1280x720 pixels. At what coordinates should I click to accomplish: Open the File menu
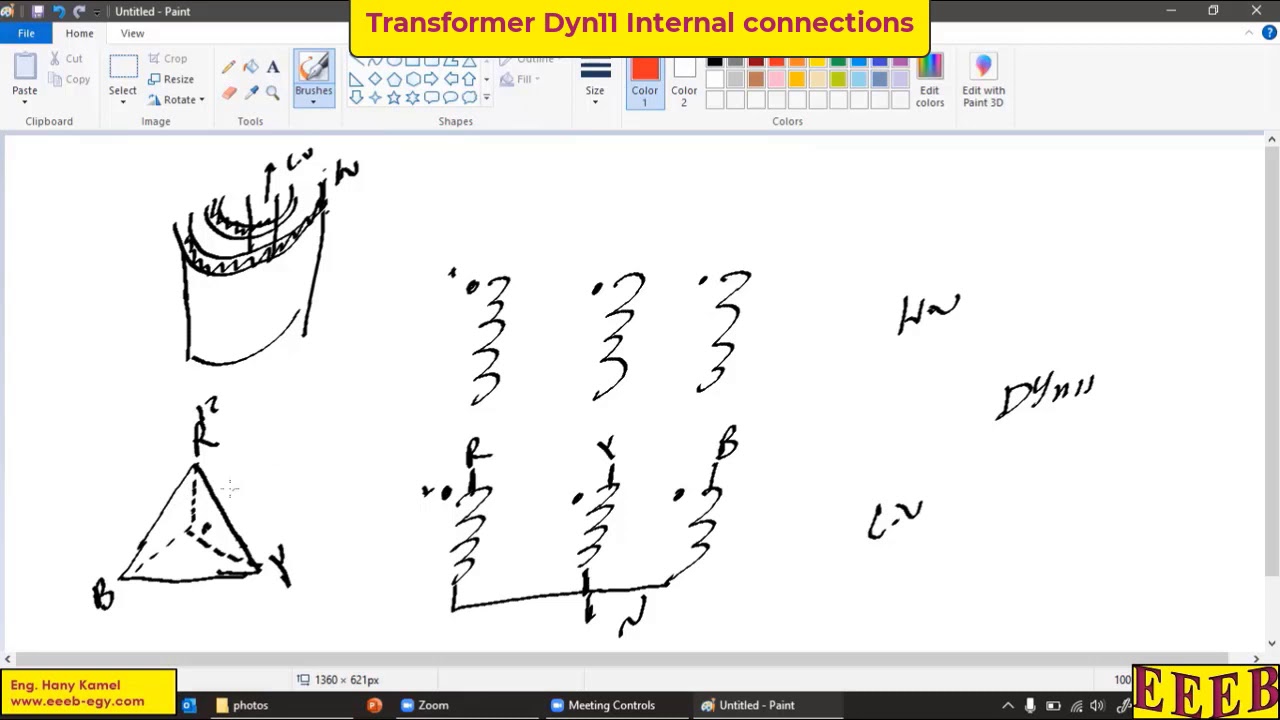26,33
